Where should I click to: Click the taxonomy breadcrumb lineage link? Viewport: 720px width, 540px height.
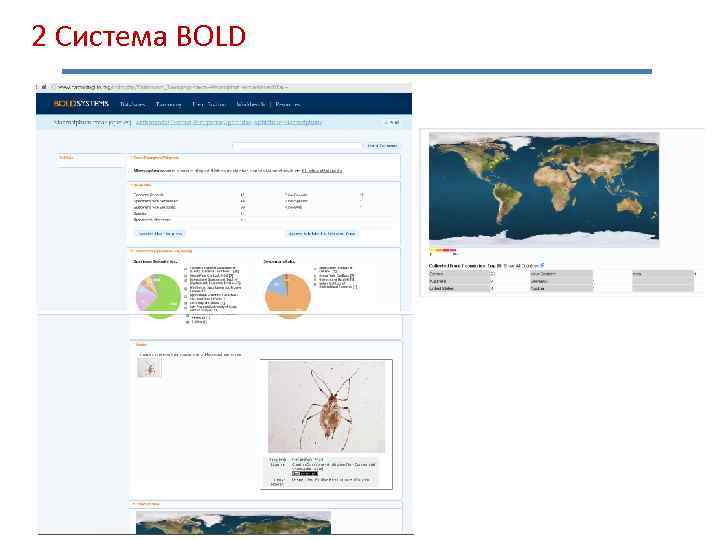(x=229, y=123)
